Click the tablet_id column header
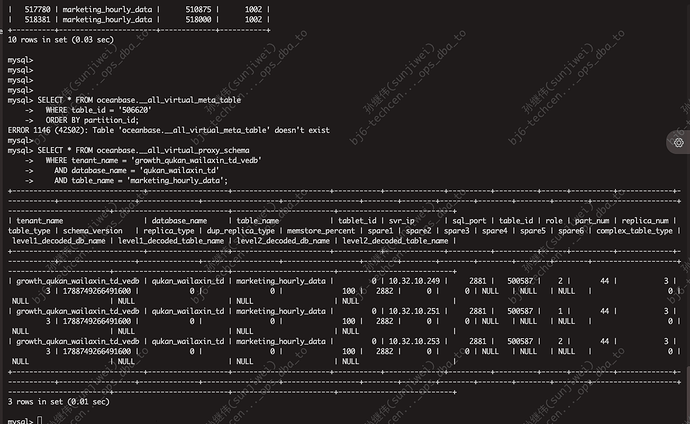Image resolution: width=690 pixels, height=424 pixels. [x=357, y=221]
